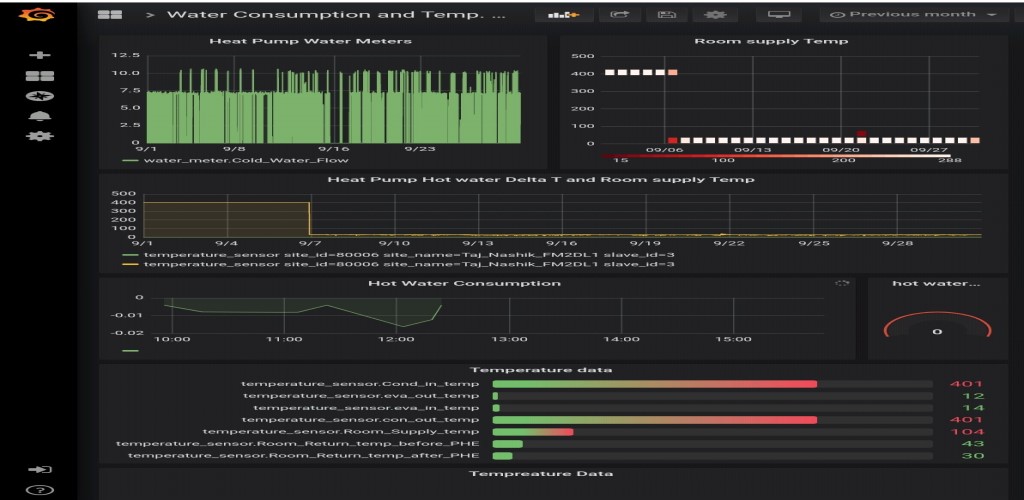The height and width of the screenshot is (500, 1024).
Task: Click the Share dashboard icon
Action: click(x=620, y=15)
